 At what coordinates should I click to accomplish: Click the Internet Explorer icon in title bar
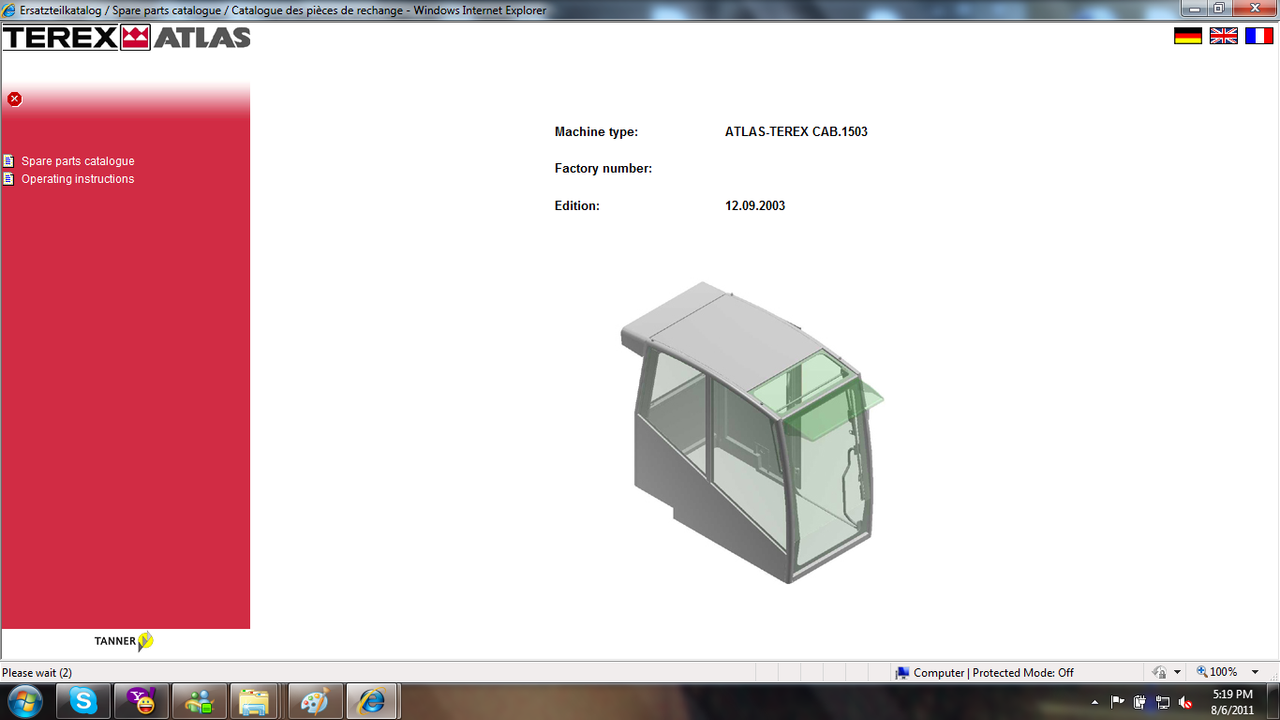tap(9, 9)
